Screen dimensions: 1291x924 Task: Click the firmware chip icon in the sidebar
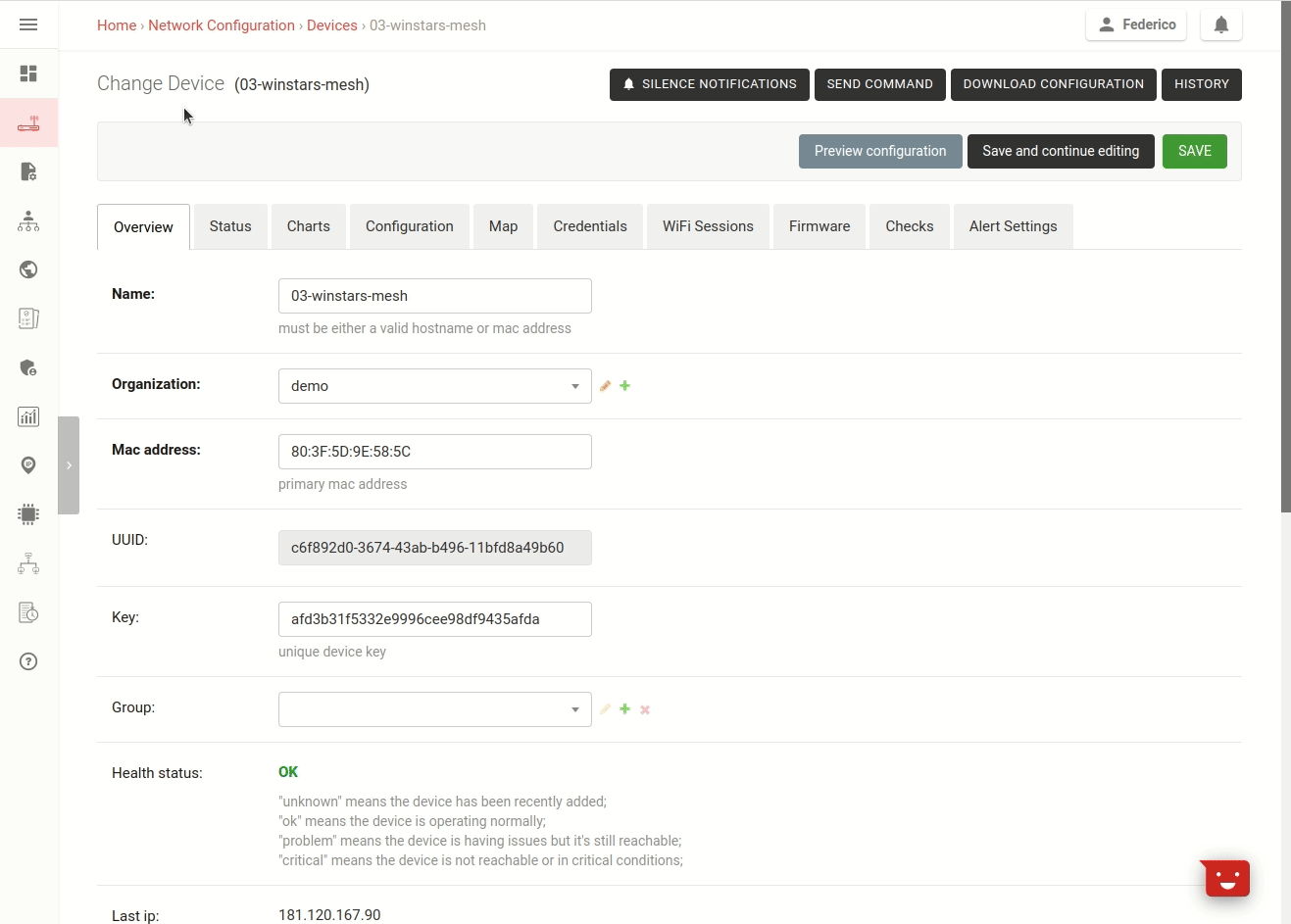[x=28, y=514]
